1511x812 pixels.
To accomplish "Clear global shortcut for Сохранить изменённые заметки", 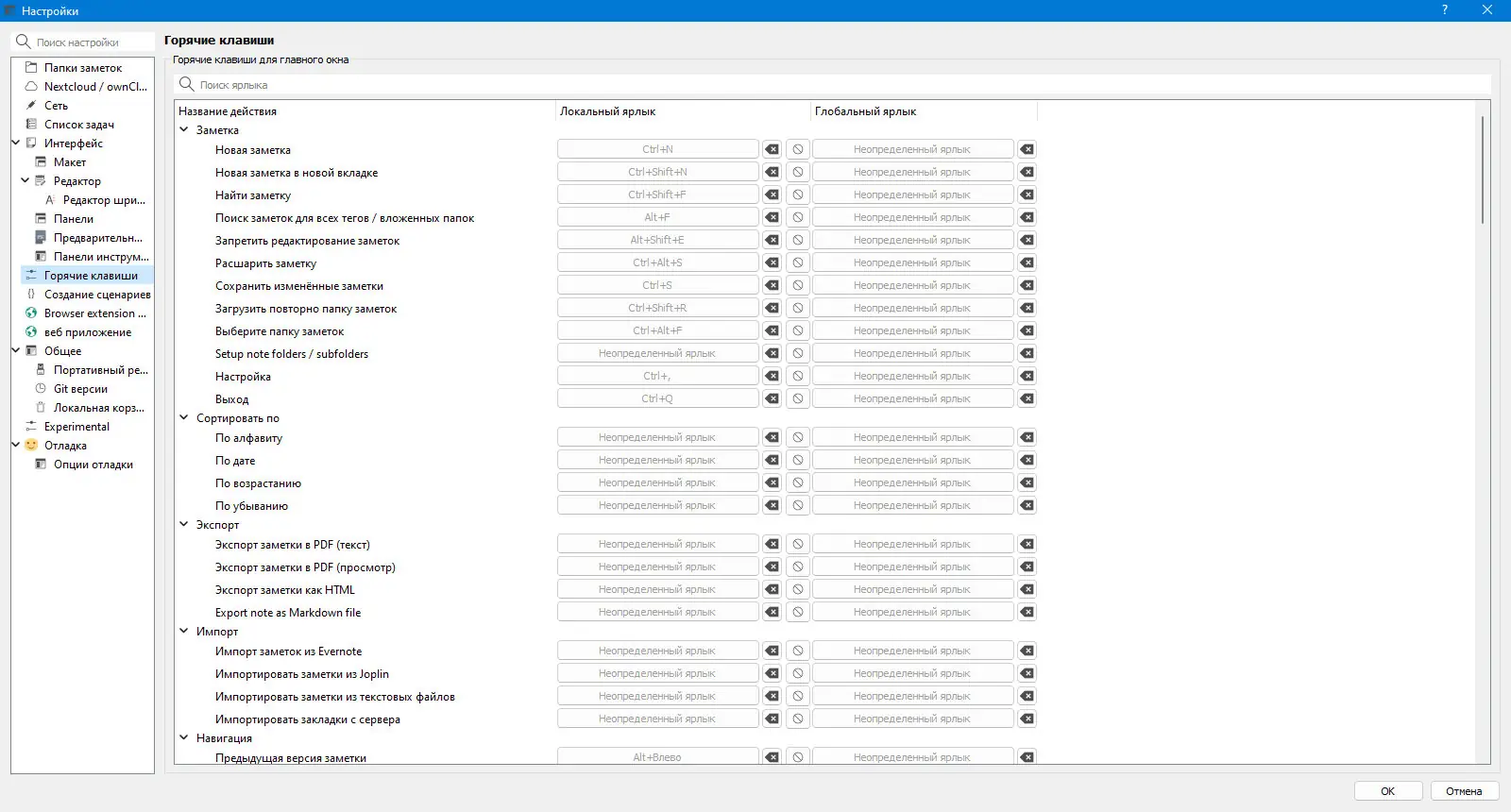I will (x=1027, y=285).
